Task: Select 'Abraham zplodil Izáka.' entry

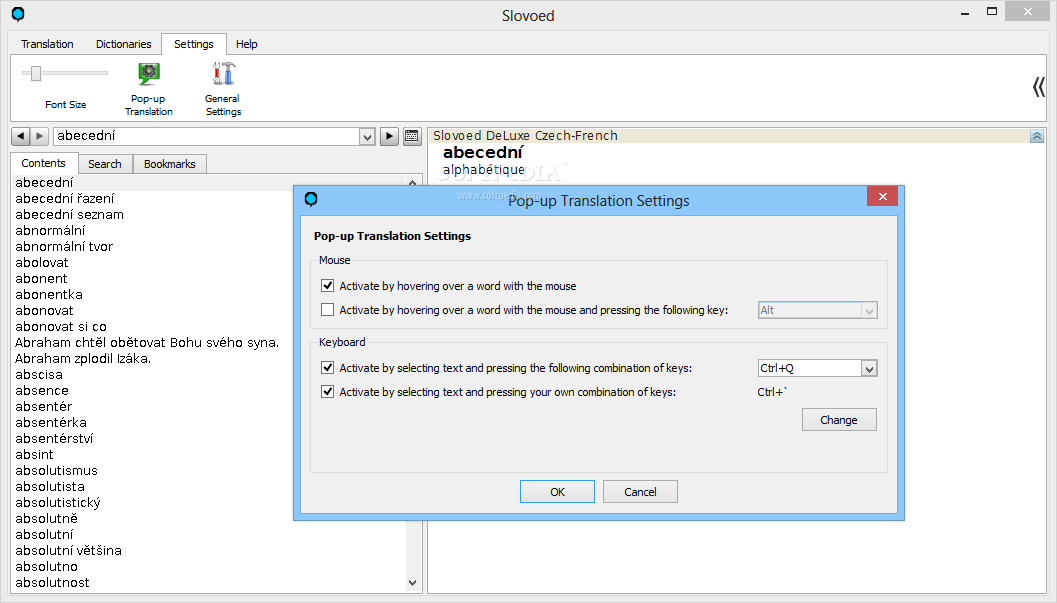Action: pos(83,358)
